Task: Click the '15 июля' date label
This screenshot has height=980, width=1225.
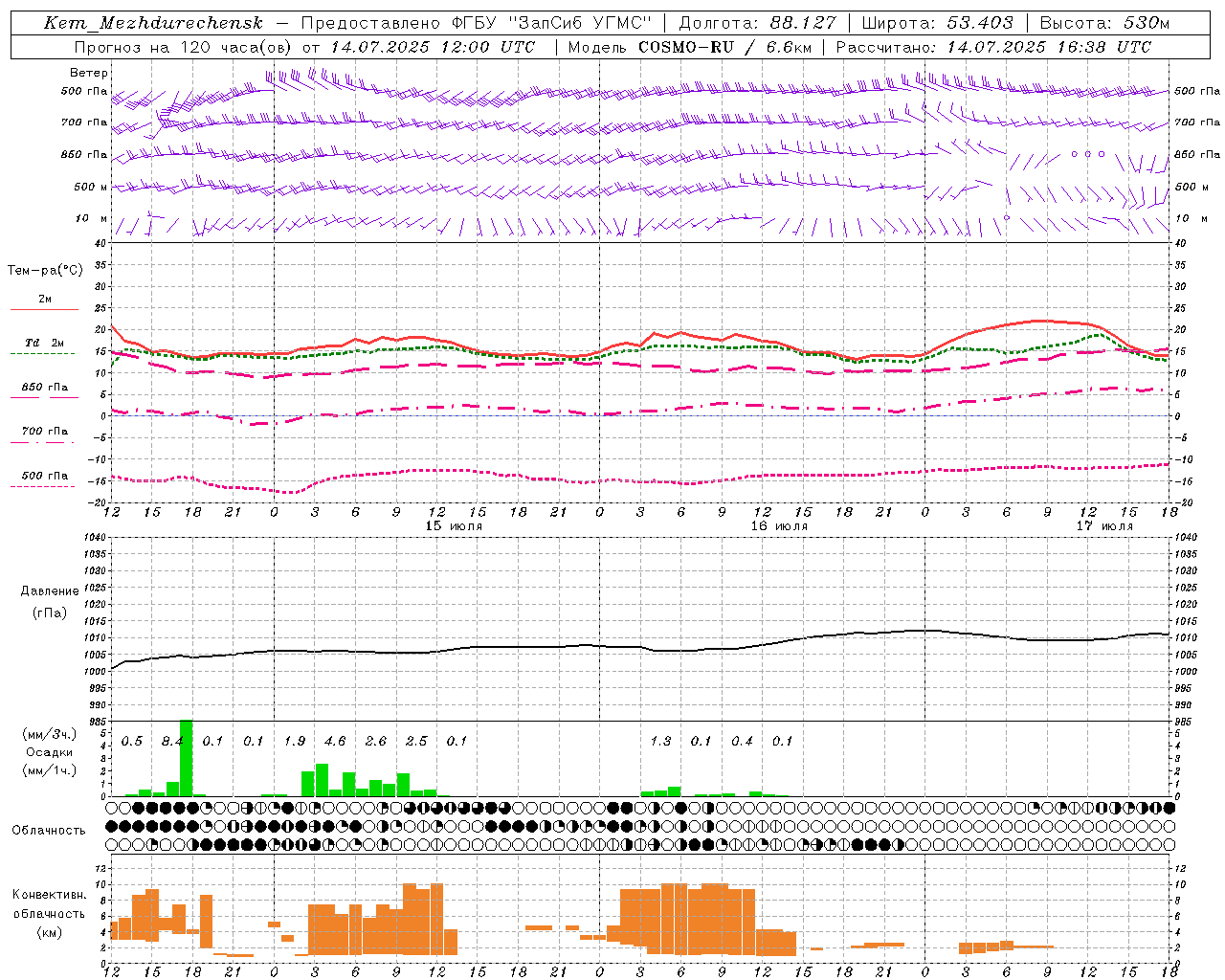Action: (x=454, y=526)
